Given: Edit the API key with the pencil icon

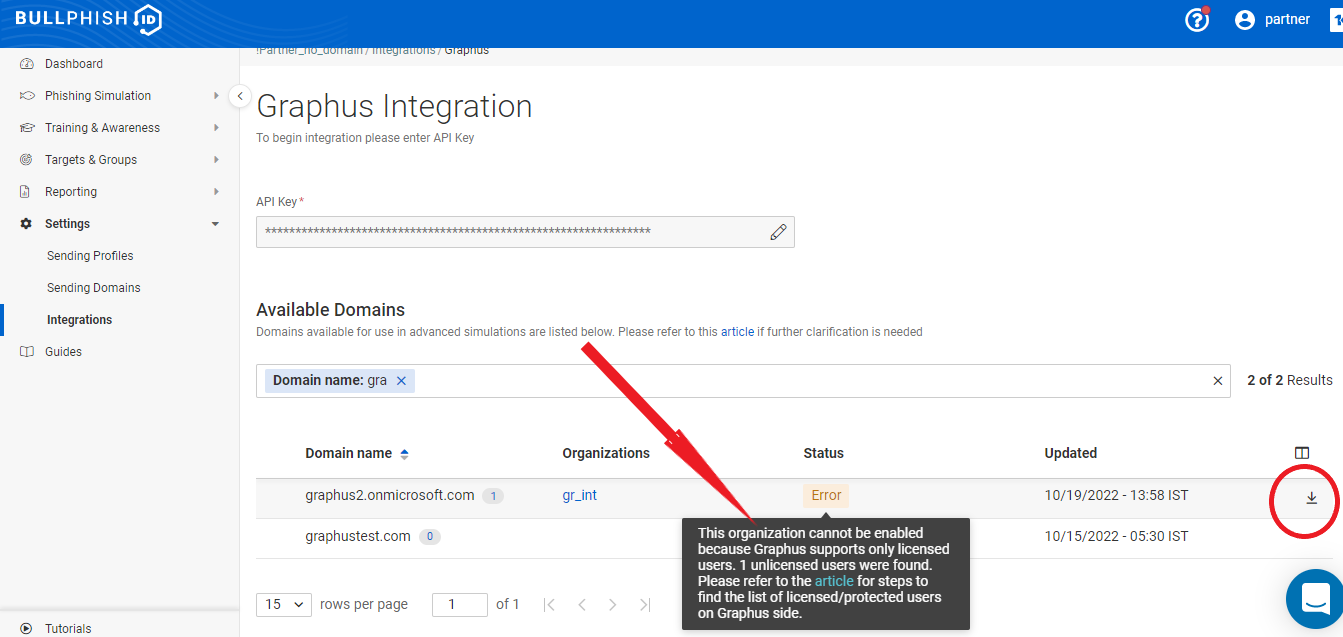Looking at the screenshot, I should pyautogui.click(x=778, y=232).
